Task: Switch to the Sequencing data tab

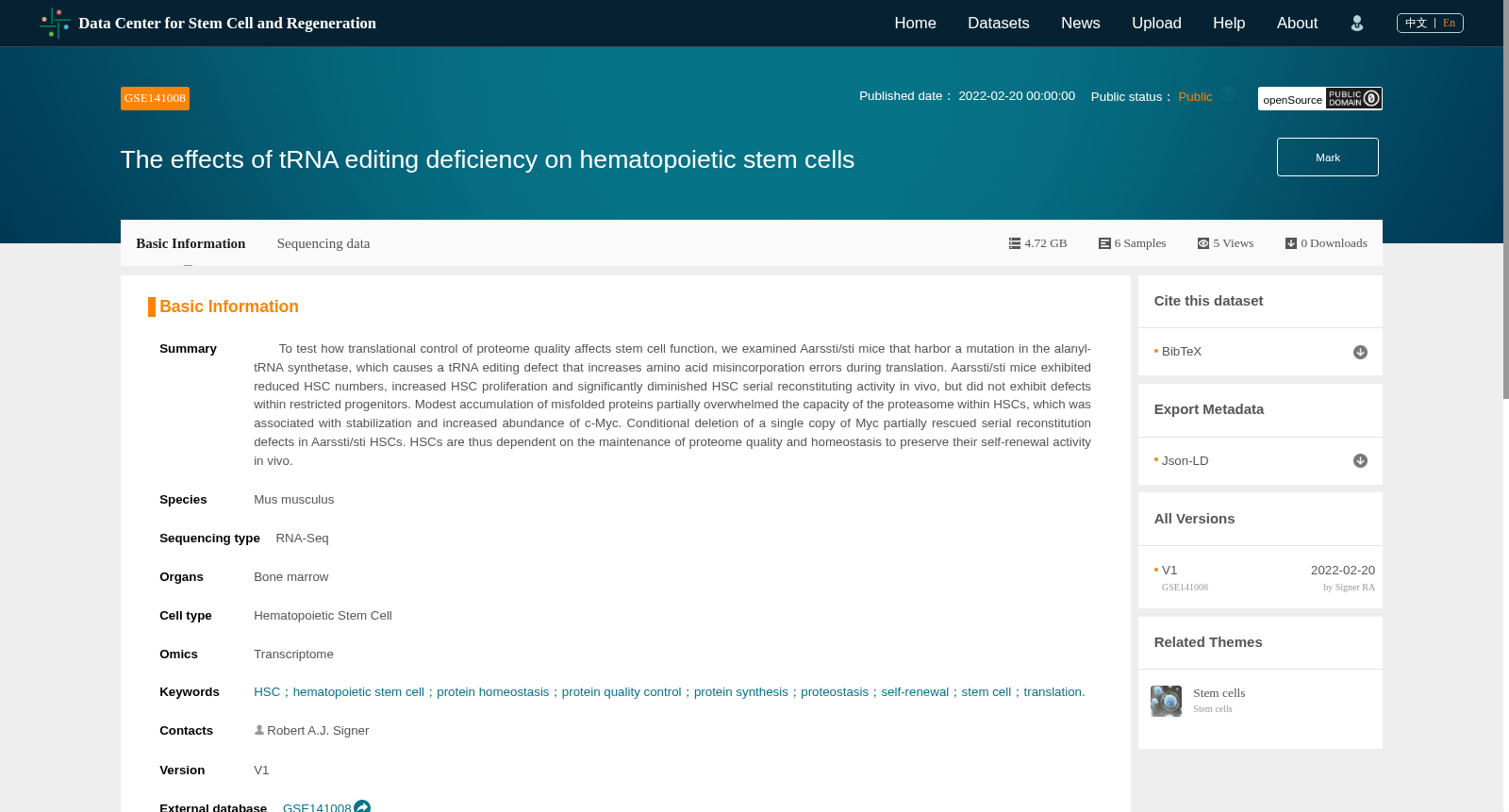Action: tap(323, 243)
